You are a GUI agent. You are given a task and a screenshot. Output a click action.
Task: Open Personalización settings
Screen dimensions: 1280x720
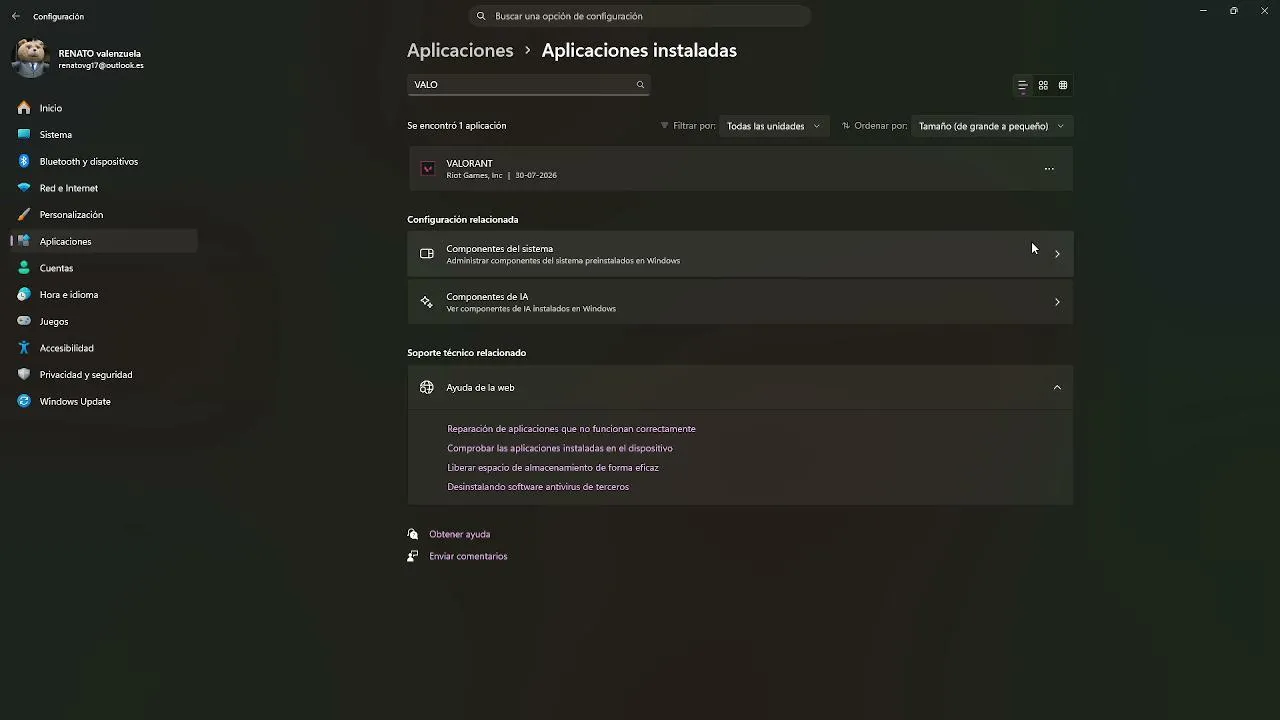[104, 214]
